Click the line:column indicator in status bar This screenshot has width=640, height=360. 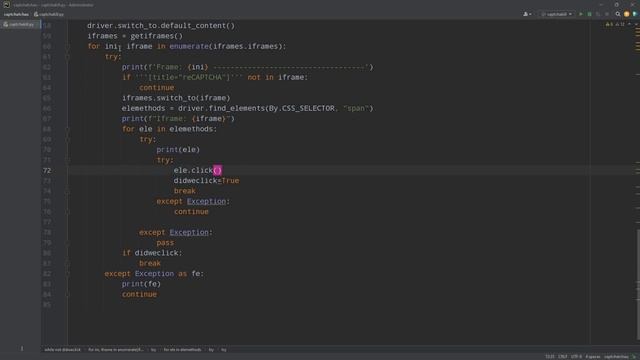point(550,357)
